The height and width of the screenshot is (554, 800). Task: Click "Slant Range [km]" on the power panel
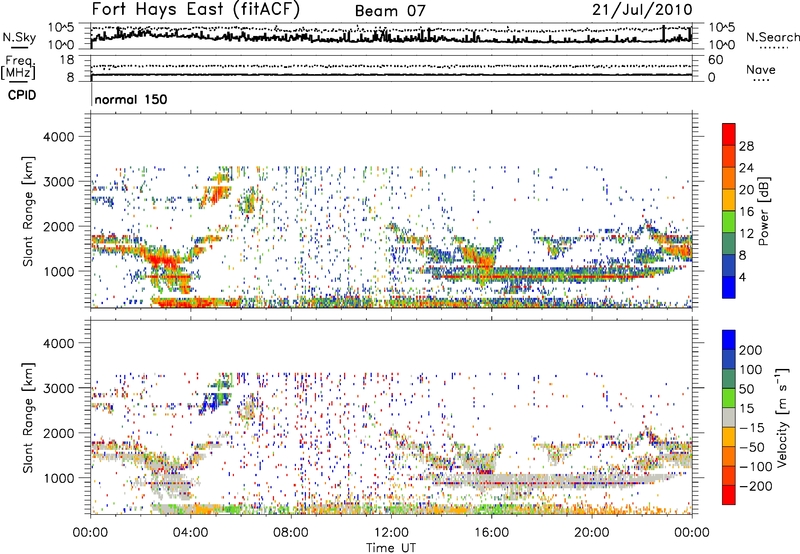click(x=28, y=211)
